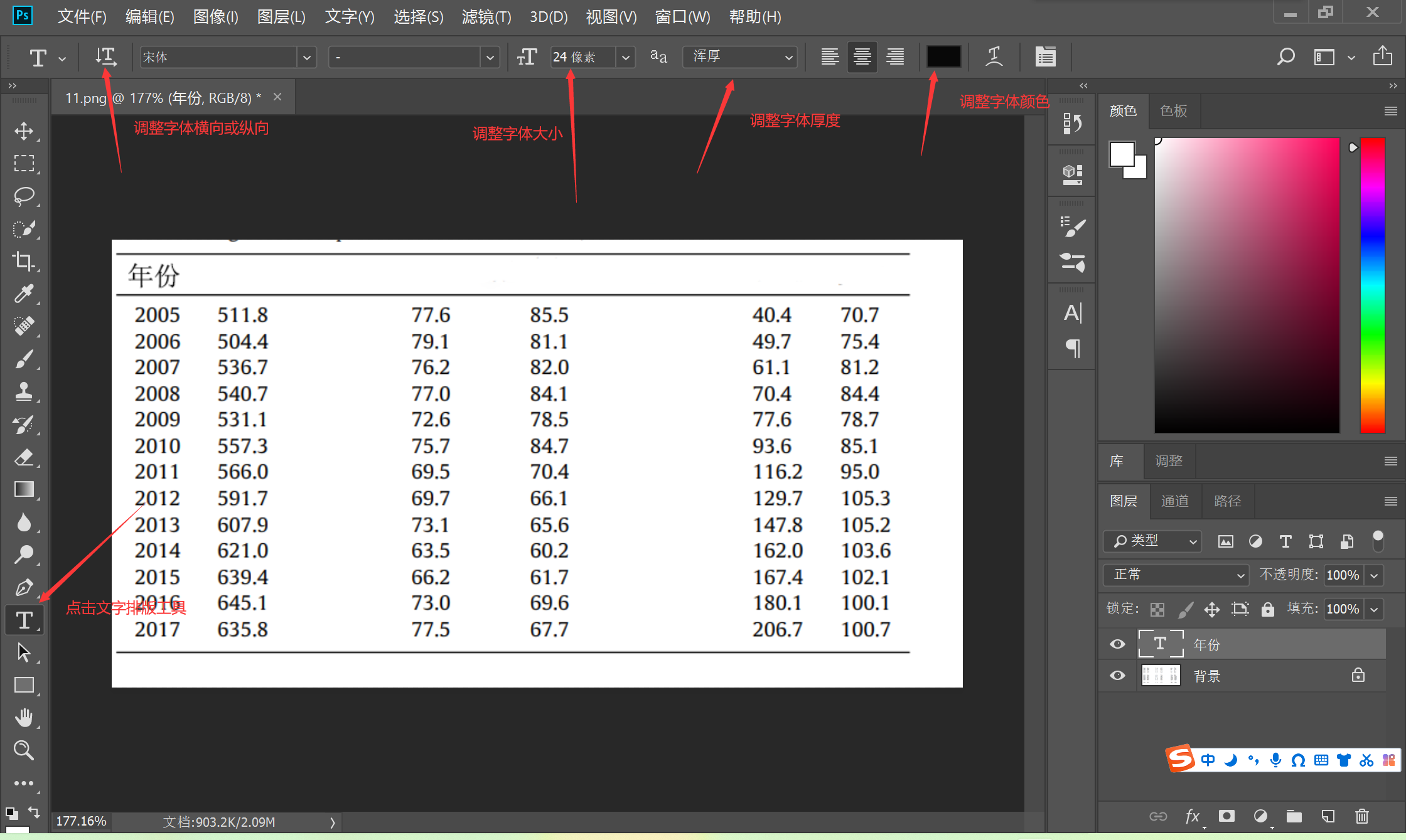Select the Brush tool
This screenshot has width=1406, height=840.
point(24,359)
